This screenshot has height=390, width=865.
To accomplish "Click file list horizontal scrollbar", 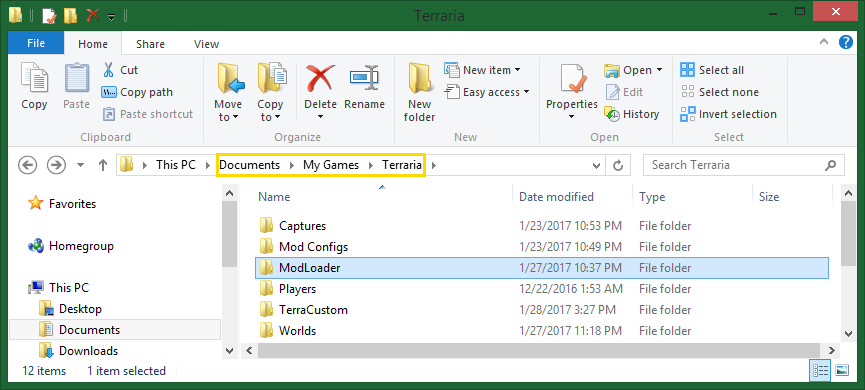I will (x=538, y=350).
